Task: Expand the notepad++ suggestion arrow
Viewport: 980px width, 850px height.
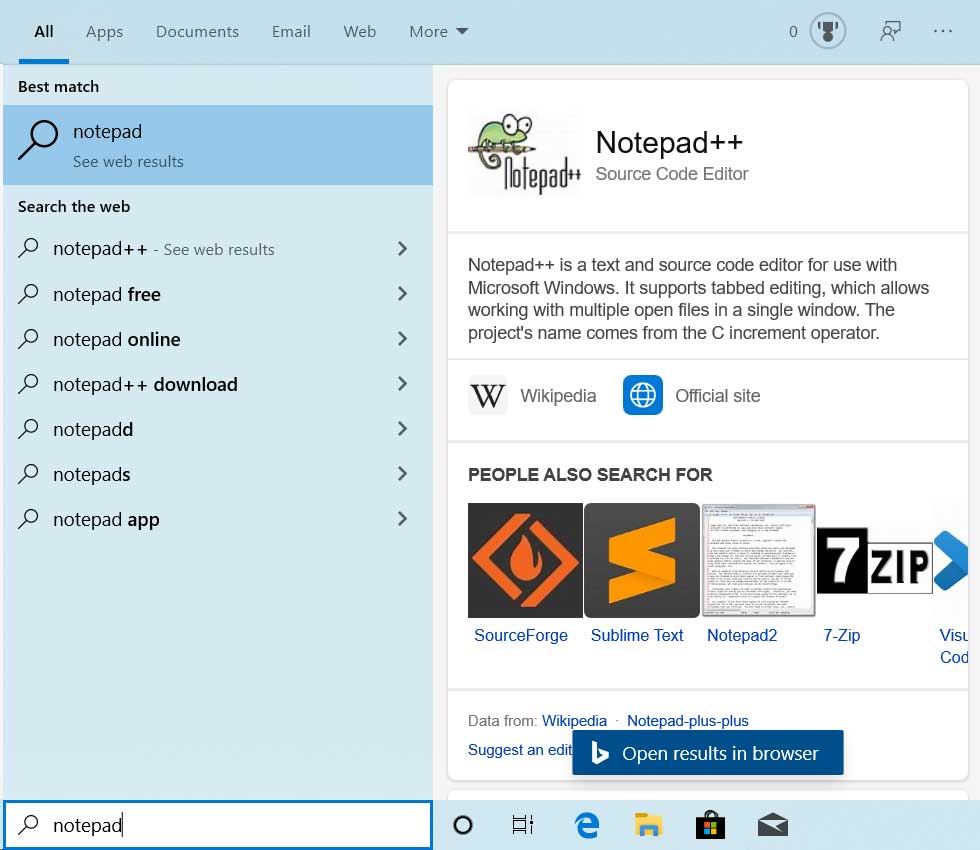Action: coord(402,249)
